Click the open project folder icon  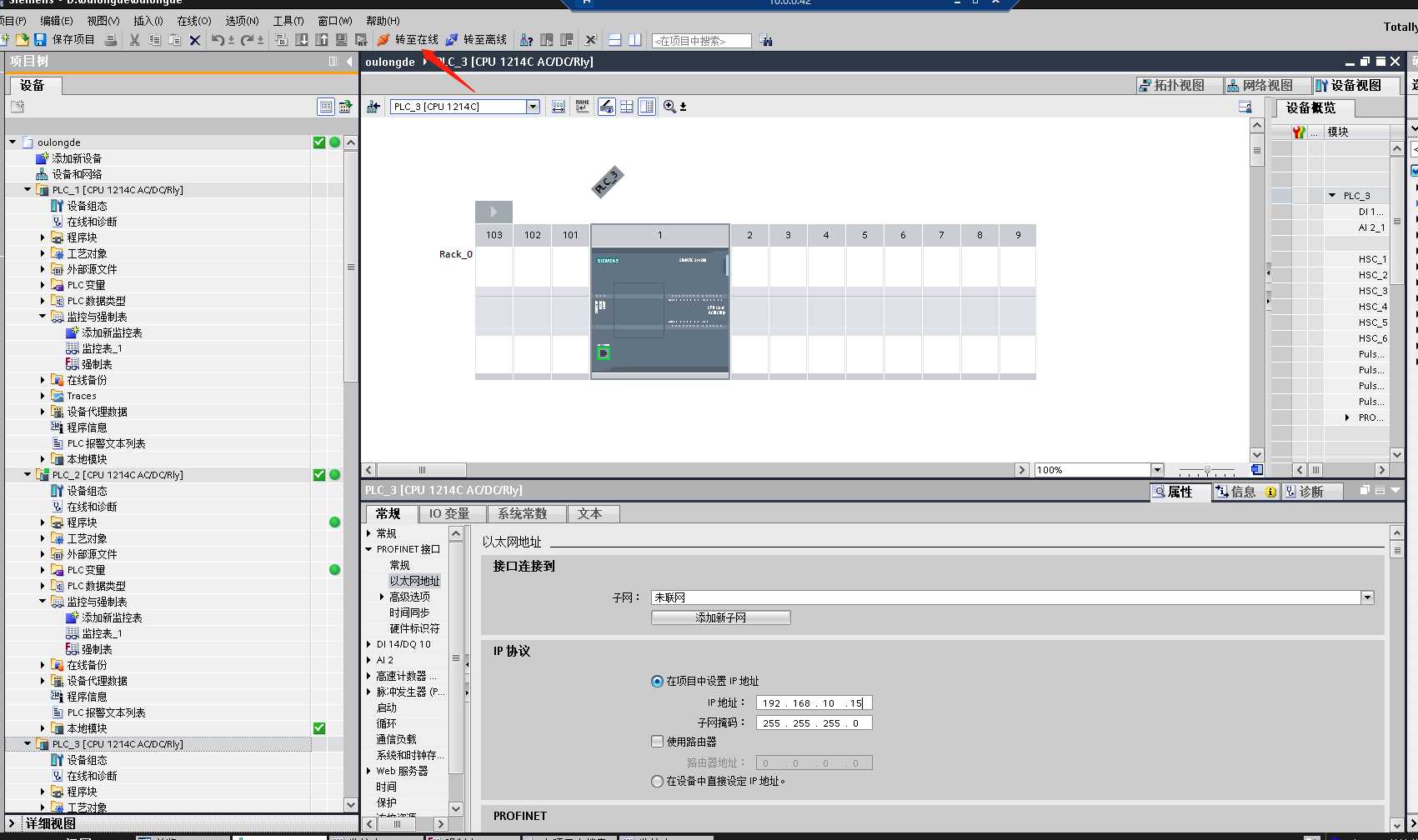22,40
